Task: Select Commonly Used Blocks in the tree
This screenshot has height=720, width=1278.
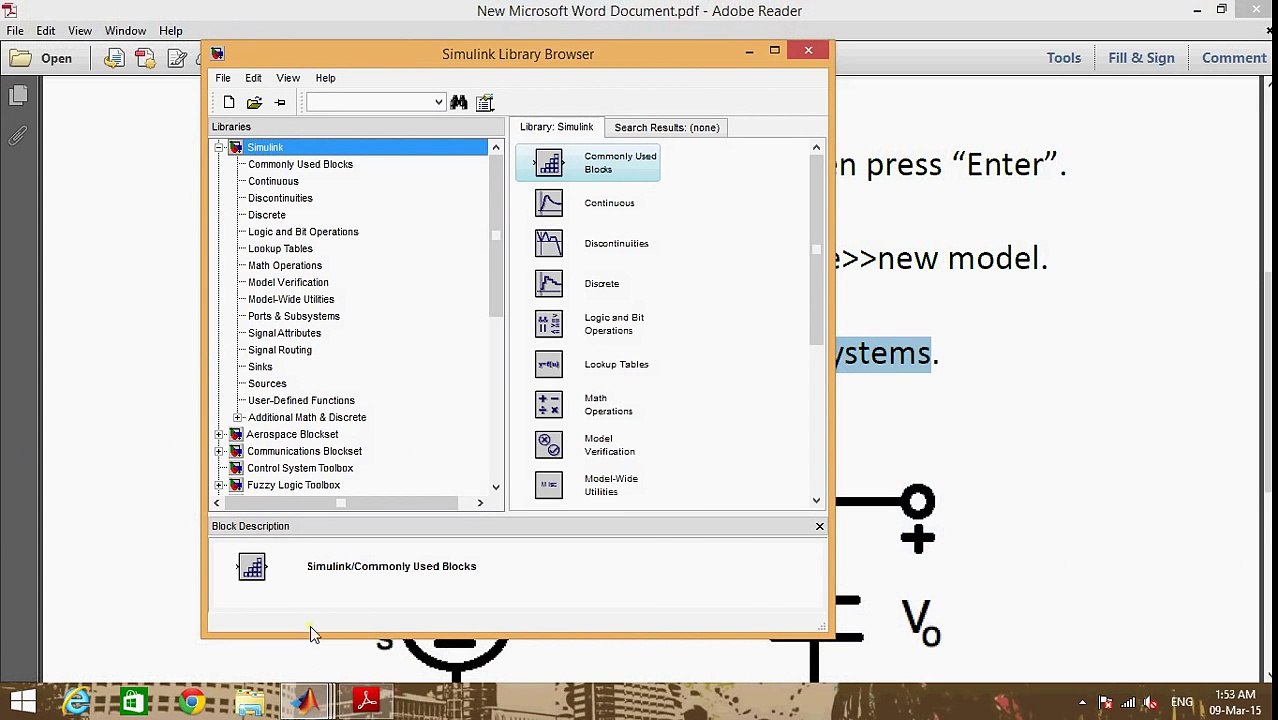Action: 300,164
